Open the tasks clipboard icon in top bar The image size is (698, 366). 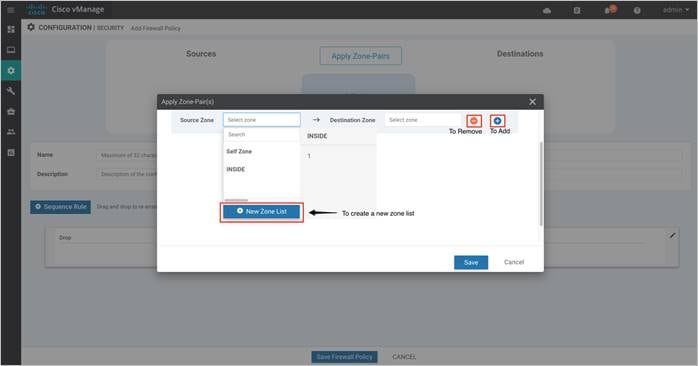tap(577, 10)
